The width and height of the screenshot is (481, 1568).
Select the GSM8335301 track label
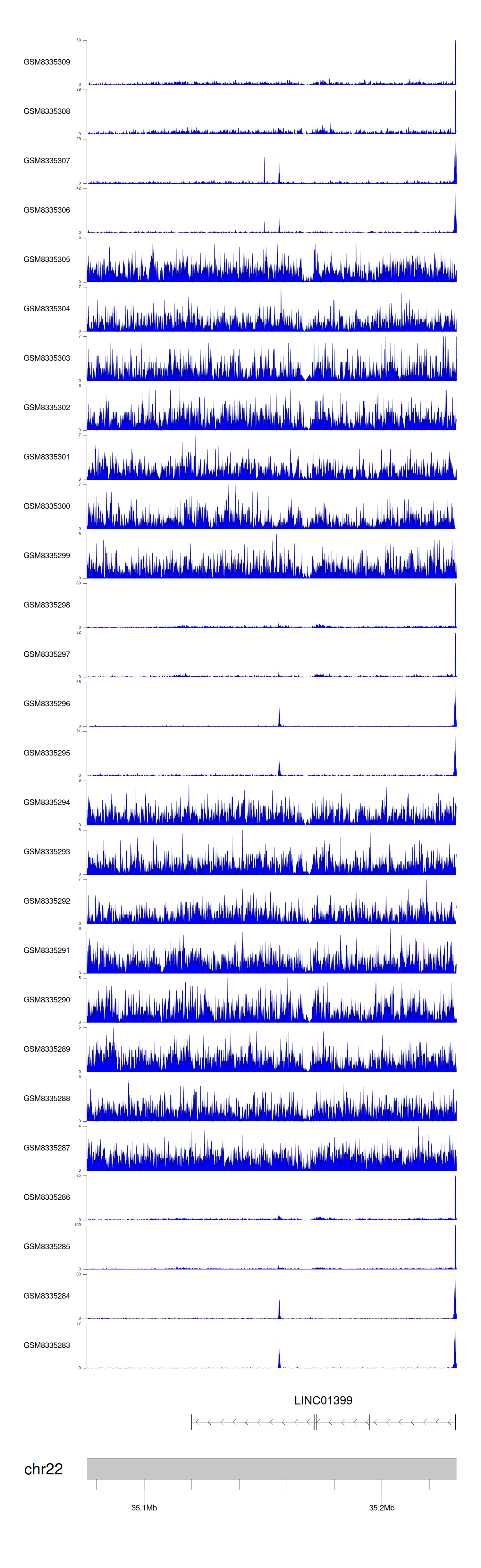tap(46, 457)
